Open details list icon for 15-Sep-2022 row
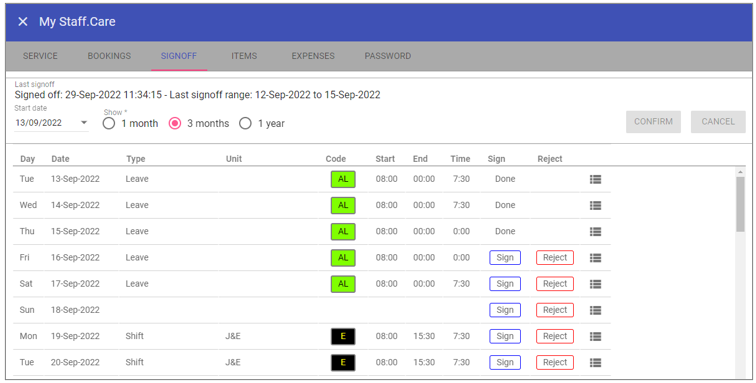The height and width of the screenshot is (383, 756). pos(595,232)
